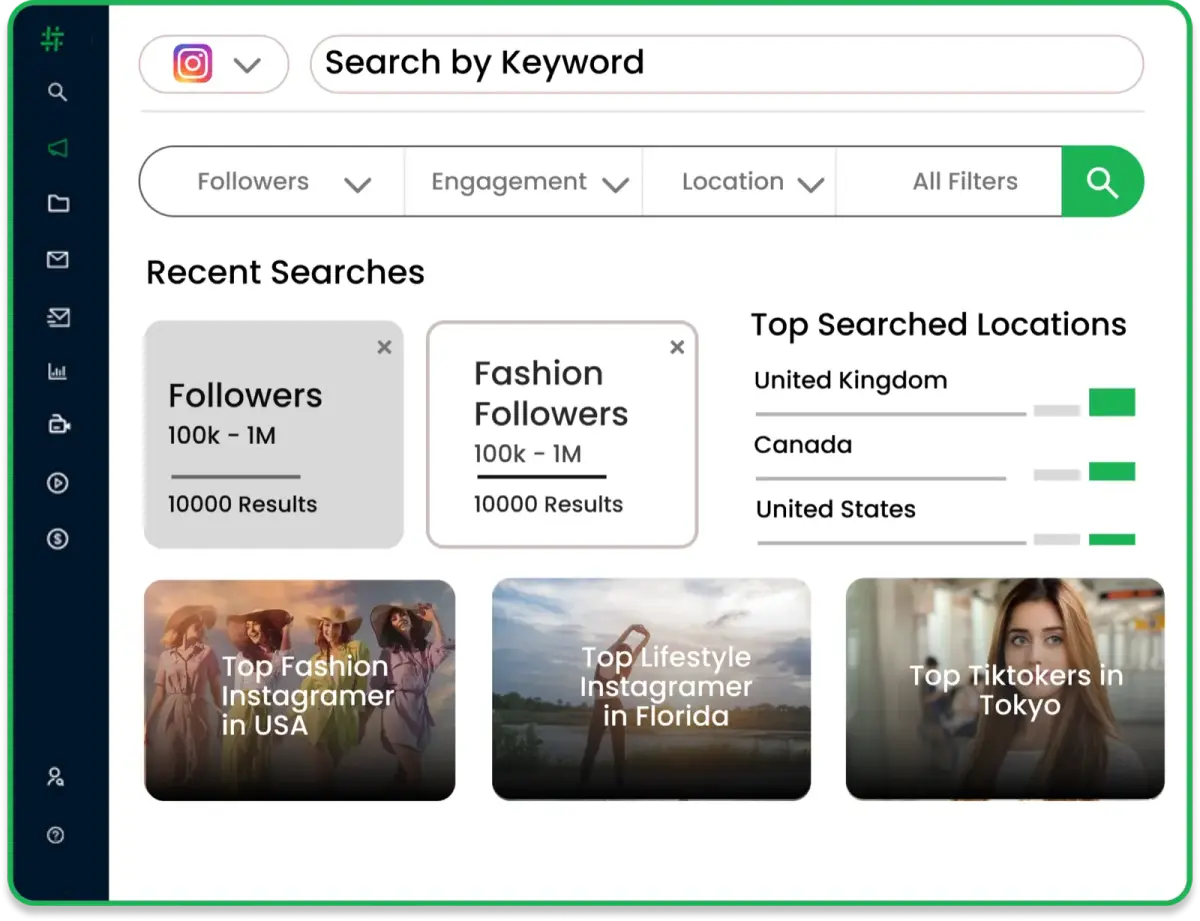
Task: Open the bar chart analytics icon
Action: tap(57, 372)
